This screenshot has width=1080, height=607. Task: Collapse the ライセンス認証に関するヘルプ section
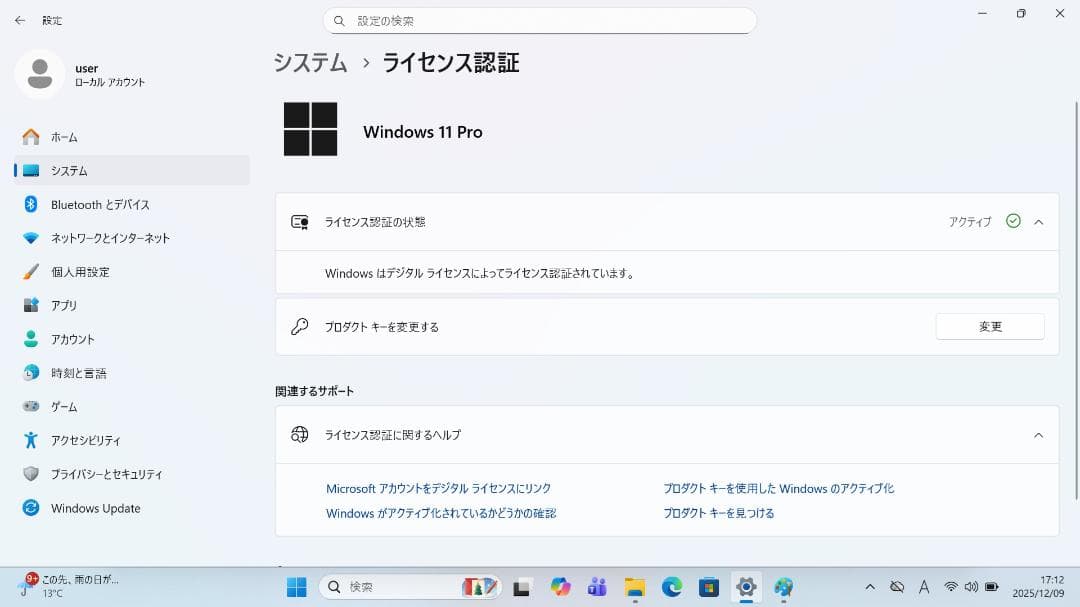pyautogui.click(x=1040, y=435)
